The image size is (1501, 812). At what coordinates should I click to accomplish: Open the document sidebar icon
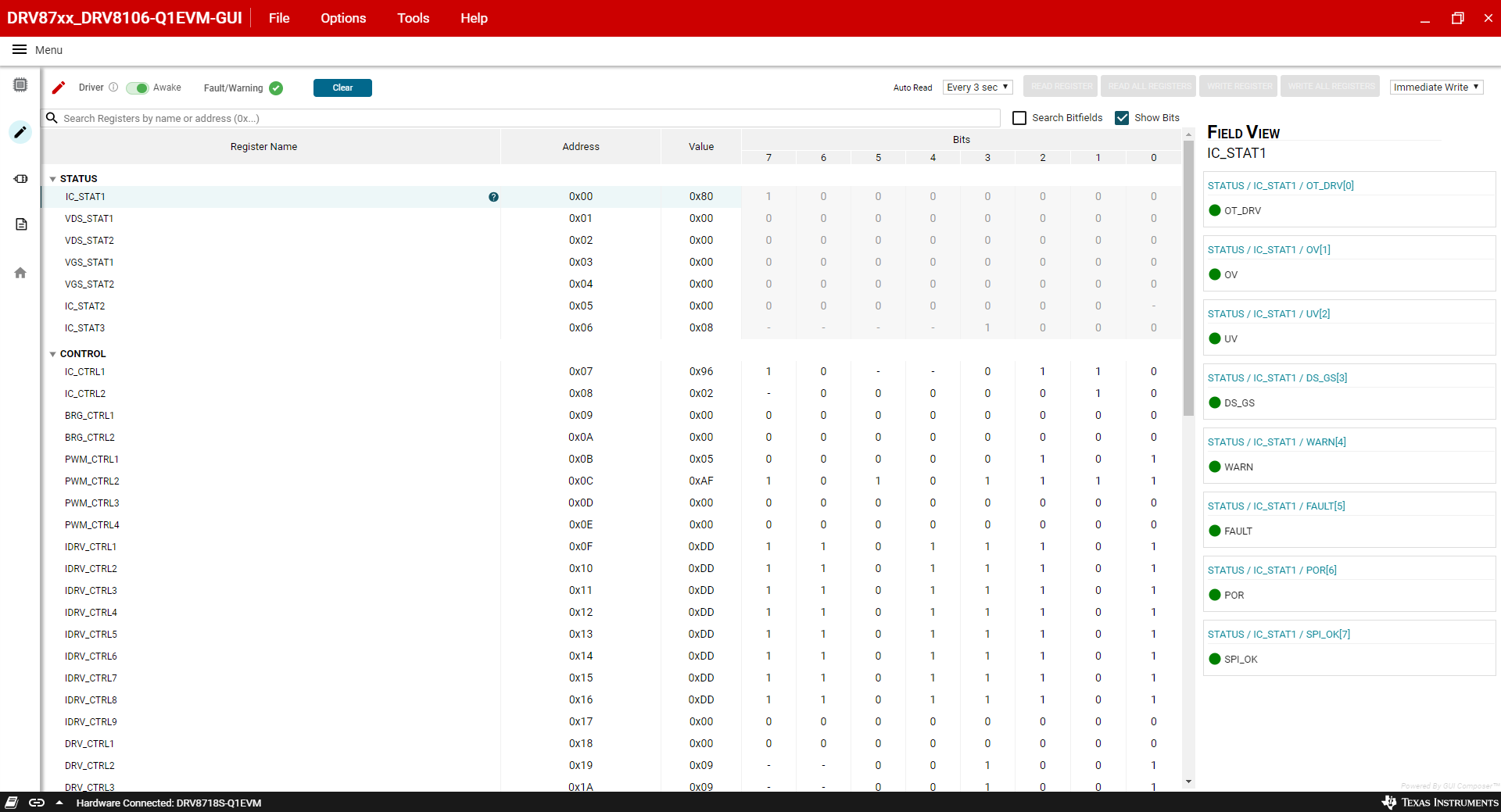21,224
